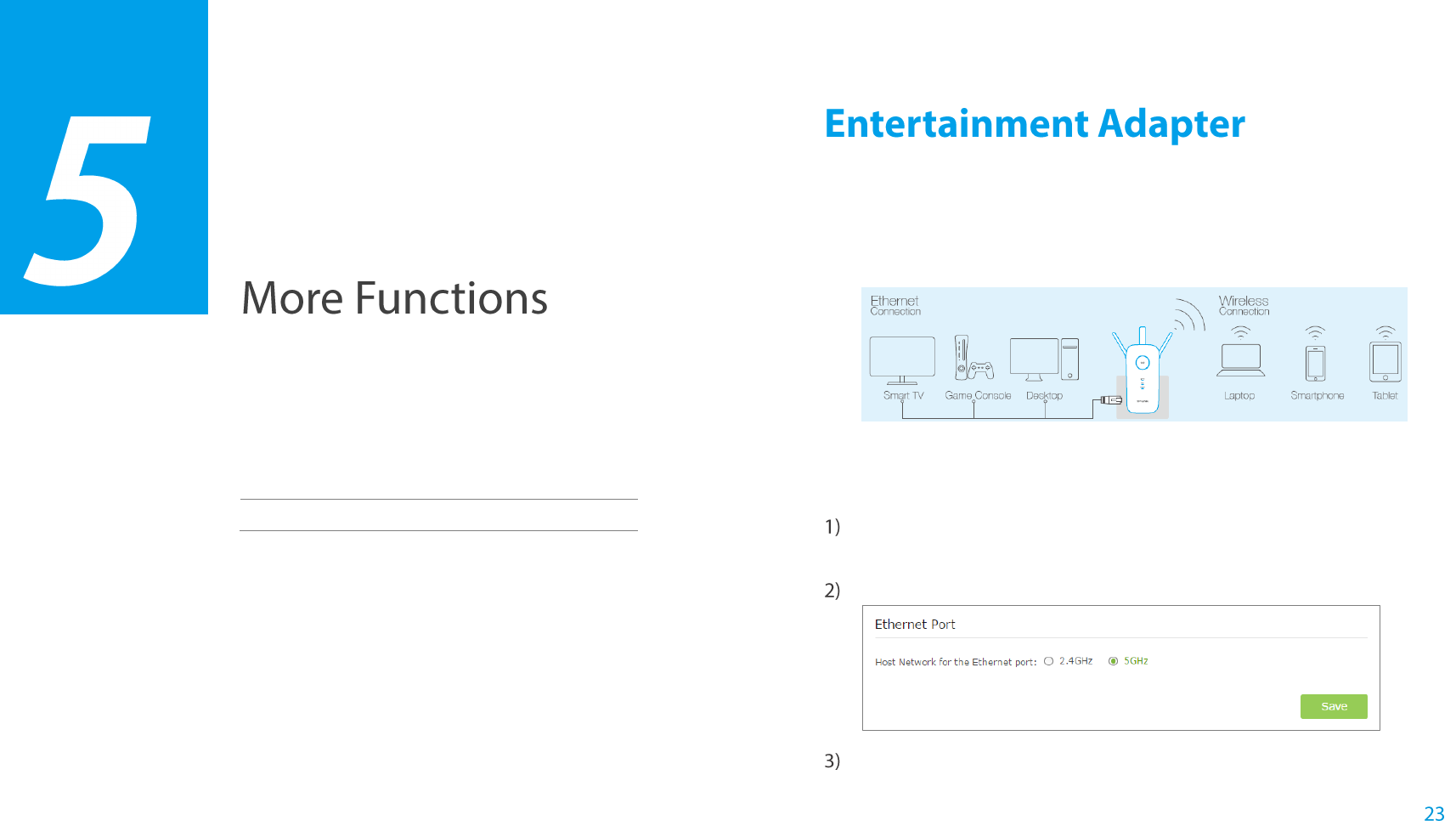Select the 2.4GHz radio button
The width and height of the screenshot is (1456, 826).
[x=1048, y=661]
